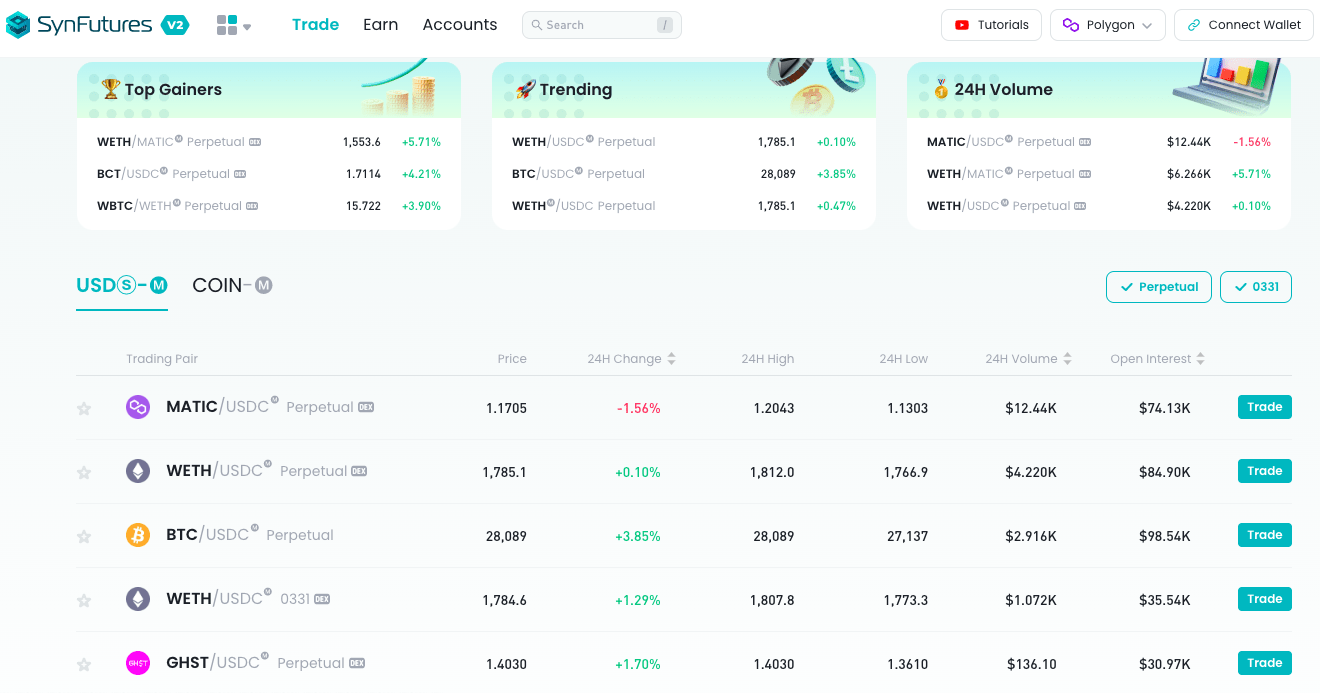Click DEX badge on WETH/USDC Perpetual table row
Screen dimensions: 1320x693
click(359, 471)
